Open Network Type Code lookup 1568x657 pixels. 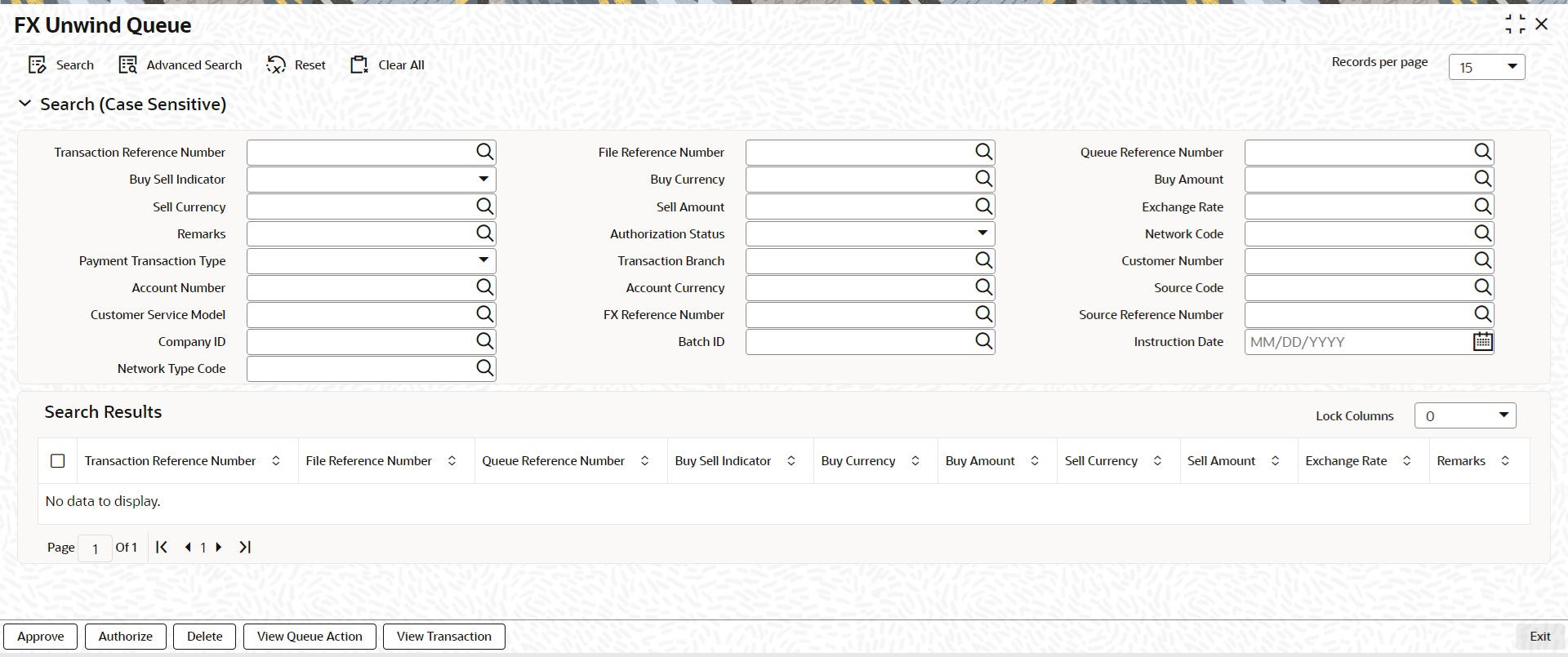(x=485, y=368)
